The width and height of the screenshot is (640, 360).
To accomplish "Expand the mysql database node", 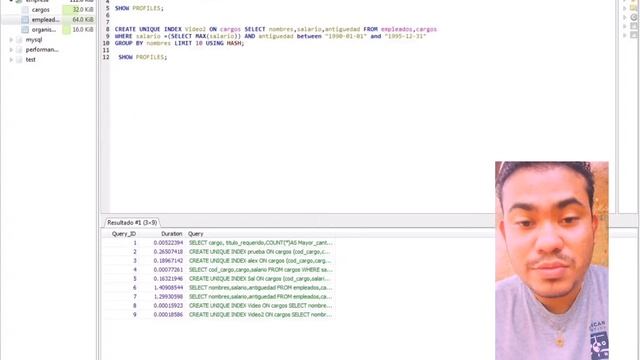I will (x=11, y=40).
